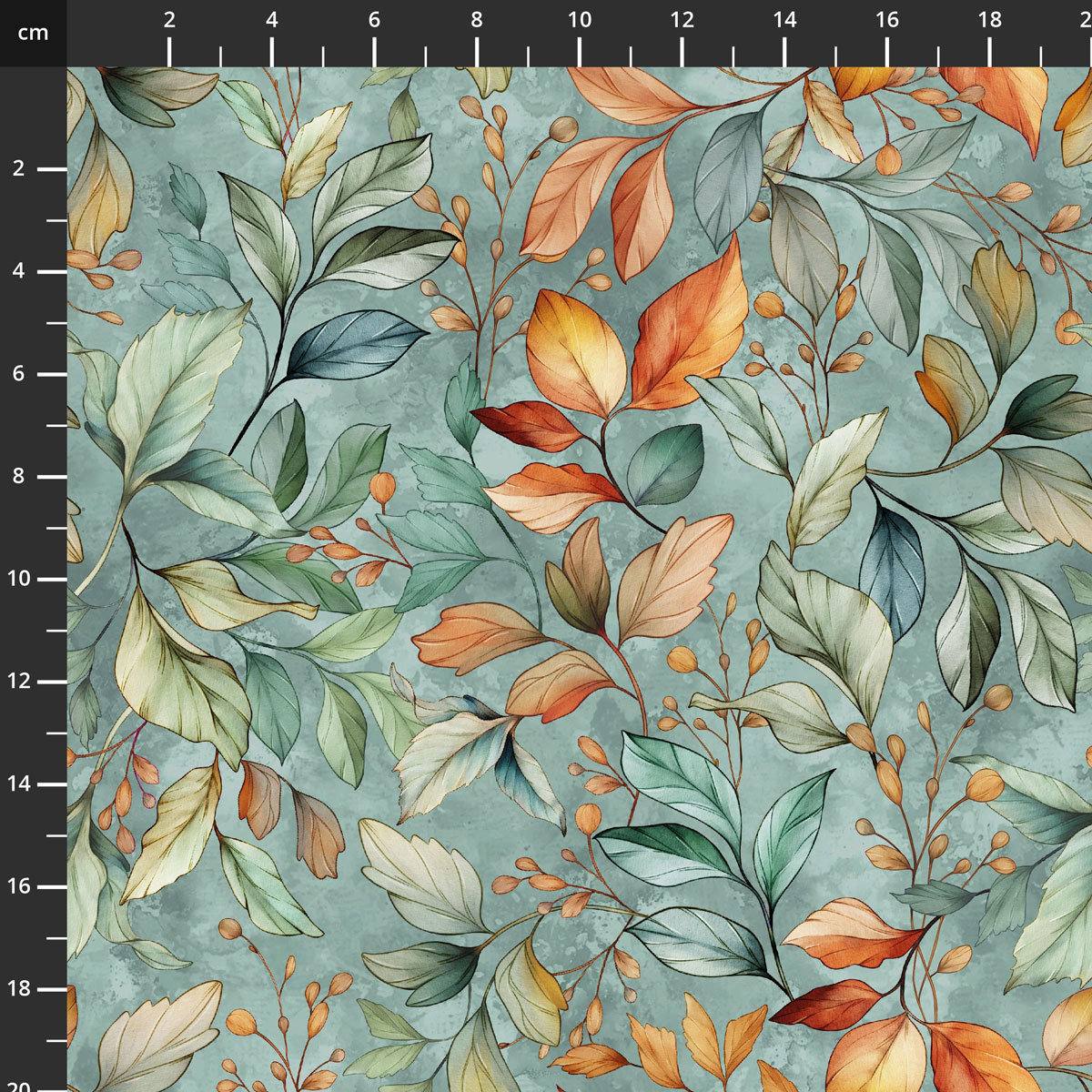Click the 16 mark on the left ruler
The height and width of the screenshot is (1092, 1092).
pos(20,886)
